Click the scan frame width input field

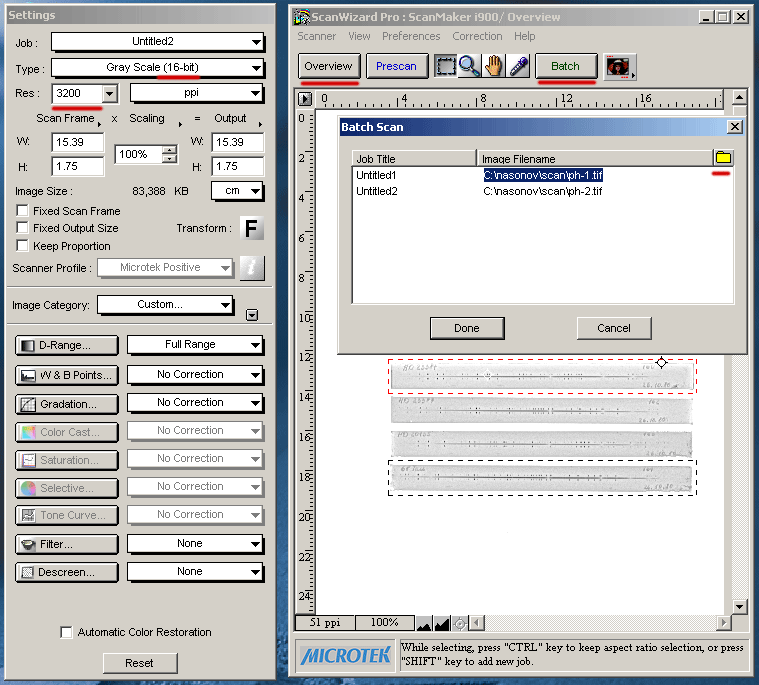click(78, 142)
